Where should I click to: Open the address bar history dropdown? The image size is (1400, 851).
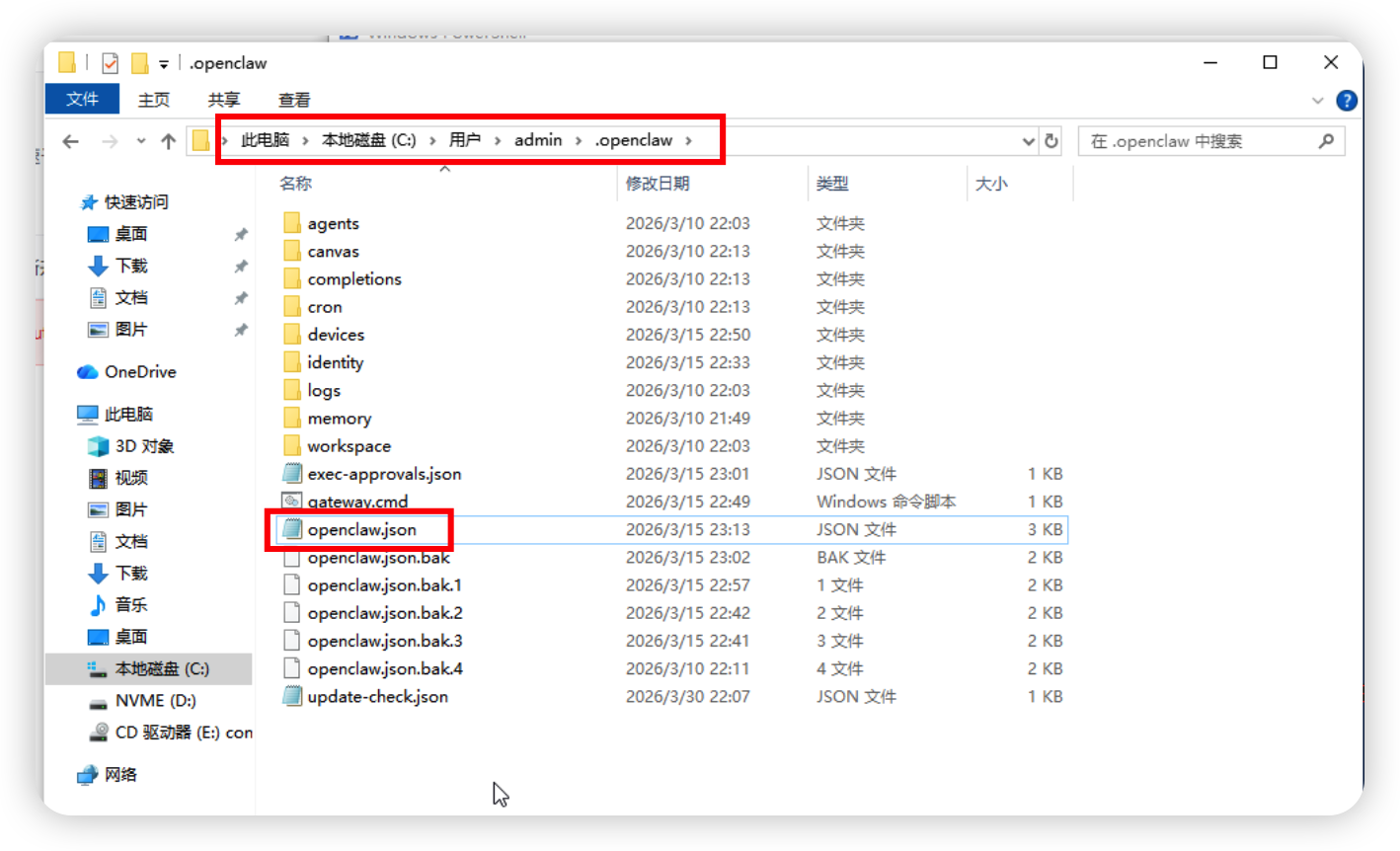click(1029, 141)
